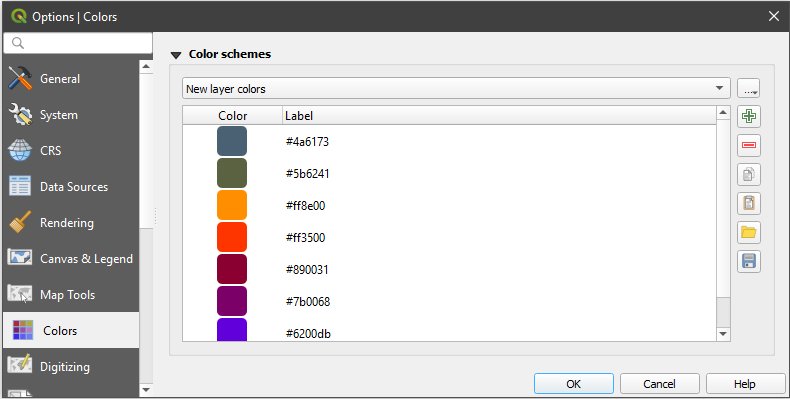The width and height of the screenshot is (790, 399).
Task: Open the New layer colors dropdown
Action: click(x=456, y=89)
